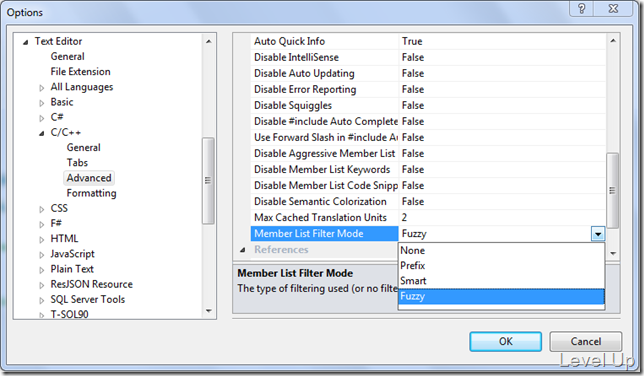The width and height of the screenshot is (644, 376).
Task: Collapse the C/C++ node
Action: click(41, 133)
